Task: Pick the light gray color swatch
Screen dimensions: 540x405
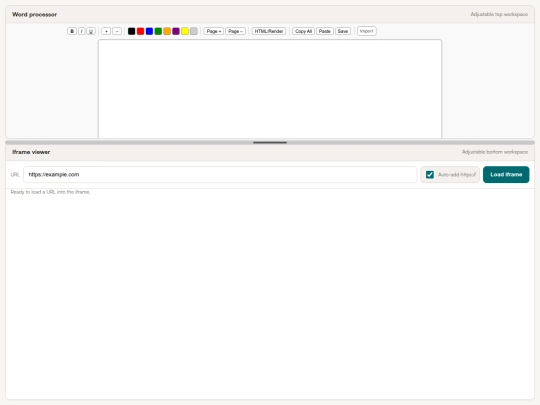Action: (194, 31)
